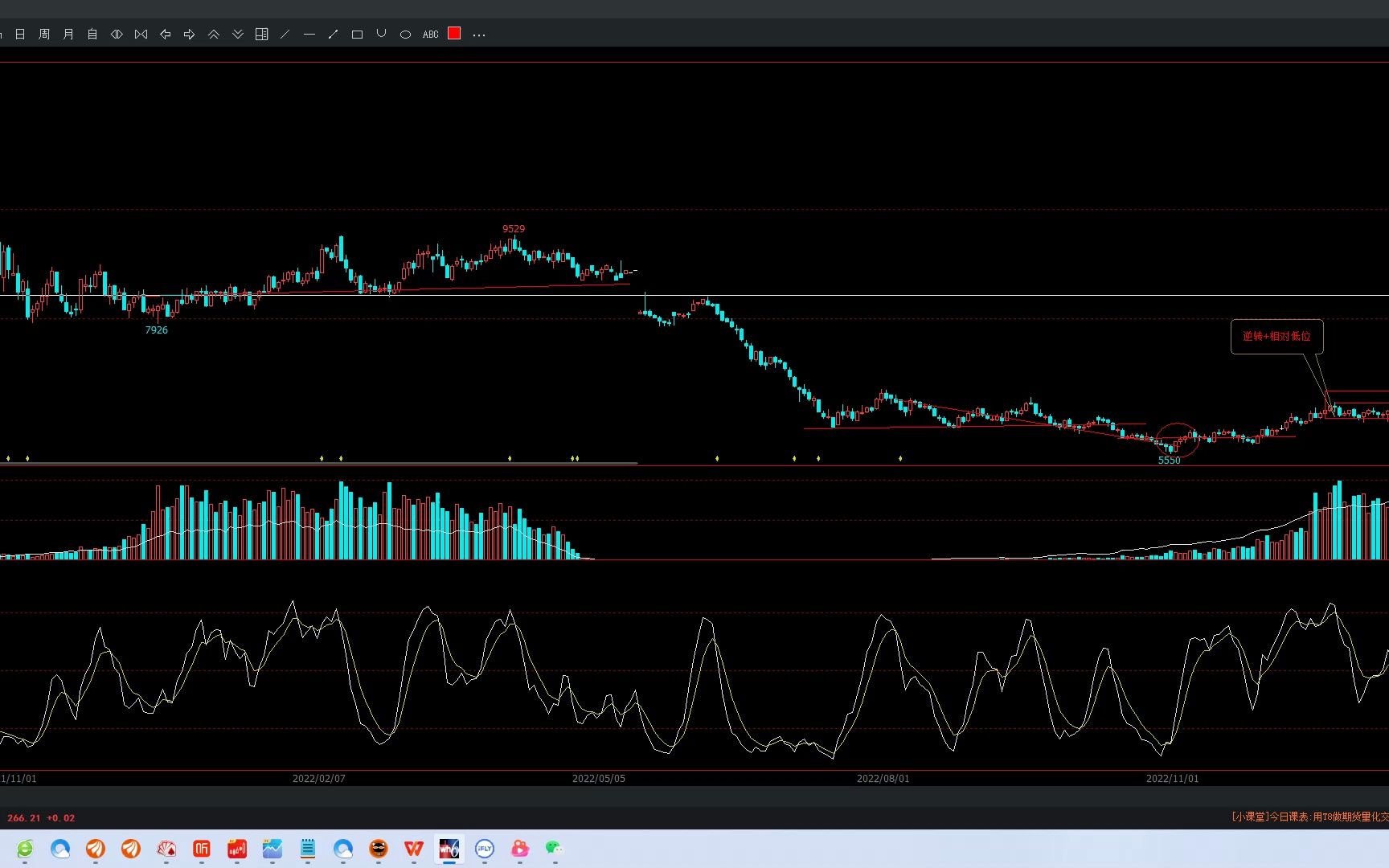Collapse the panes using double chevron up

(x=214, y=34)
